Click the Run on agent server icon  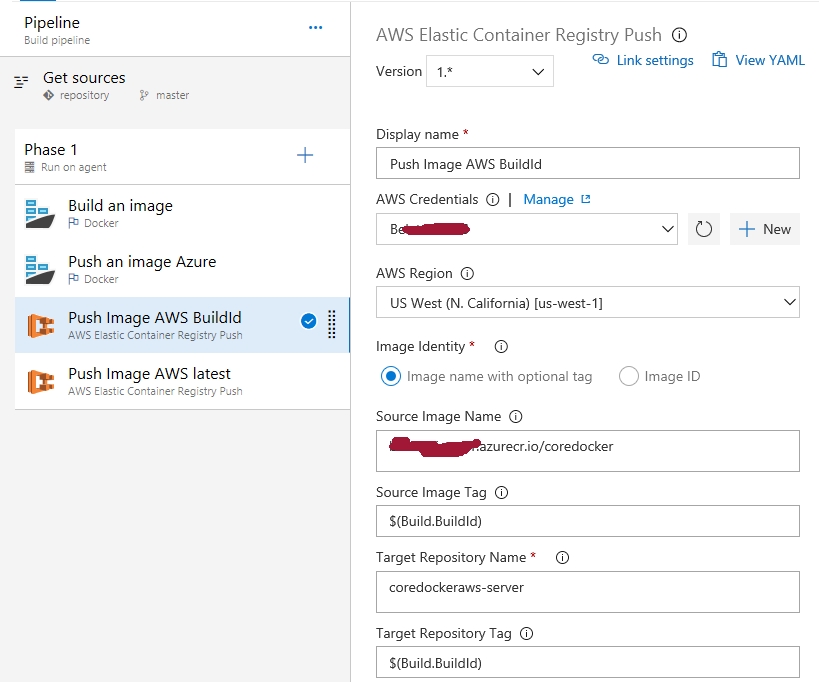[30, 167]
